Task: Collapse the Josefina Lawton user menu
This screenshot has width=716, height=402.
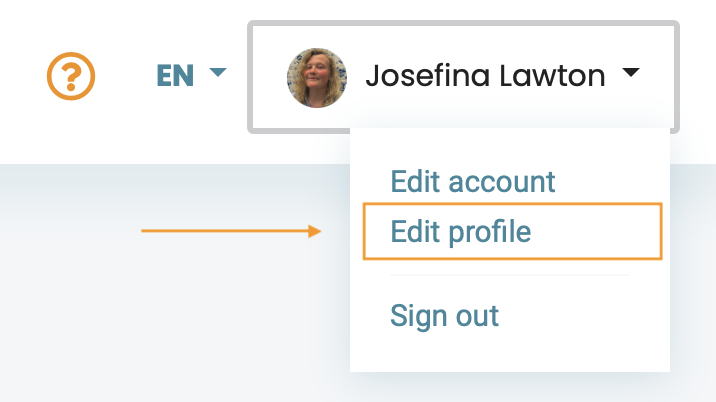Action: pos(463,77)
